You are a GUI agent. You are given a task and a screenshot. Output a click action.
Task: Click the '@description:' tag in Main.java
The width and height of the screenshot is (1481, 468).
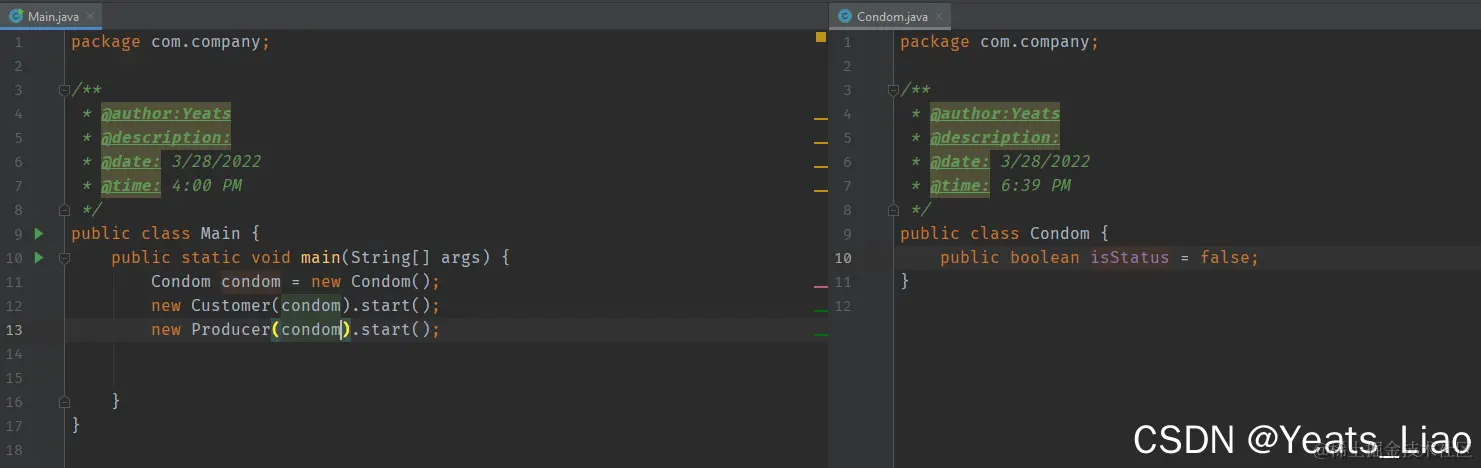166,137
